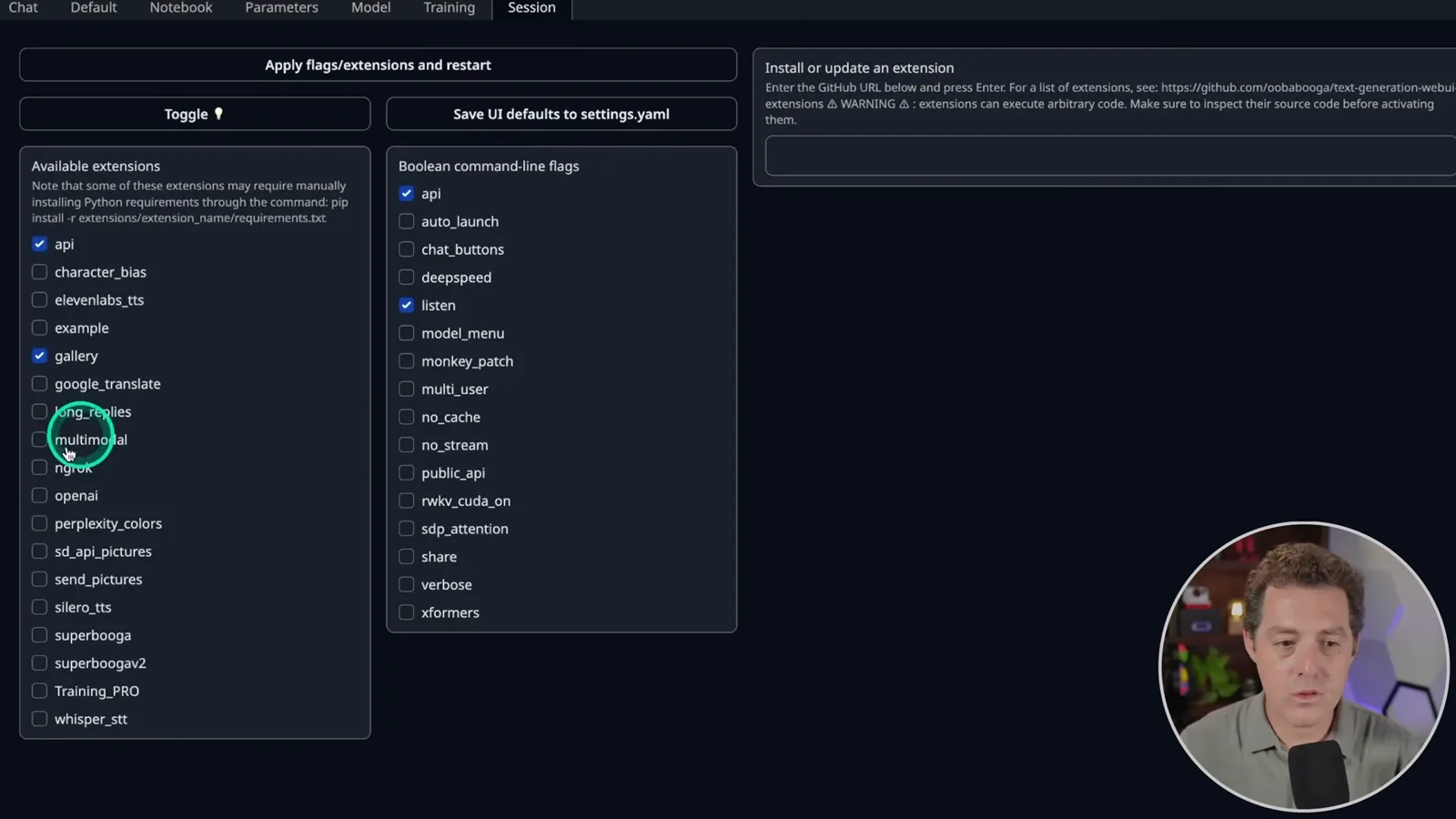Enable the auto_launch flag
Viewport: 1456px width, 819px height.
point(406,221)
